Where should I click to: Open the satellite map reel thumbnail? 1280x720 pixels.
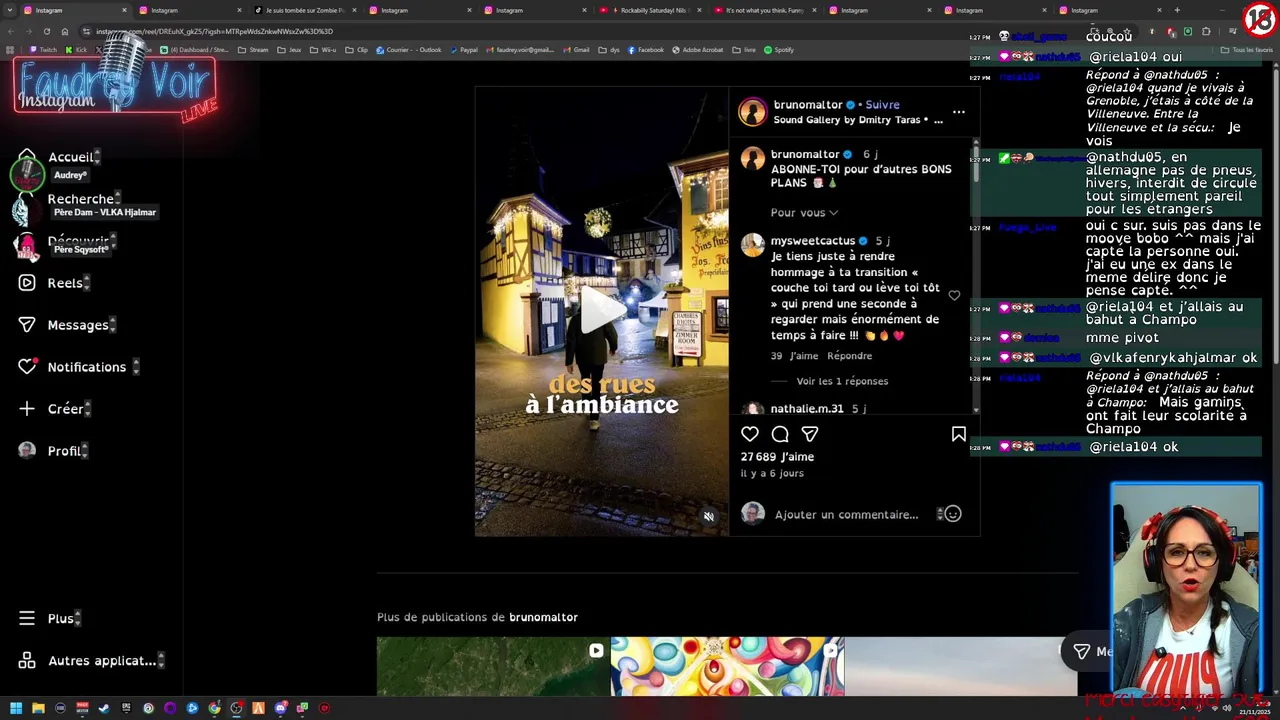pos(493,666)
